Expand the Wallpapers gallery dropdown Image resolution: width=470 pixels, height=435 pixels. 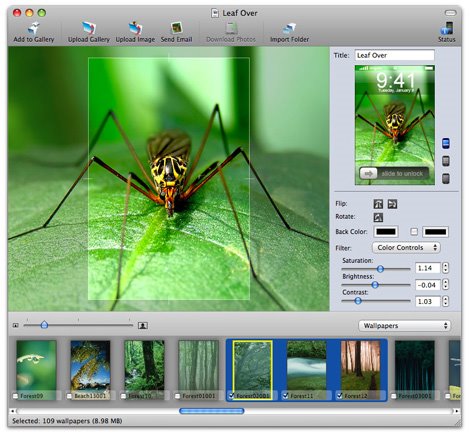coord(405,326)
